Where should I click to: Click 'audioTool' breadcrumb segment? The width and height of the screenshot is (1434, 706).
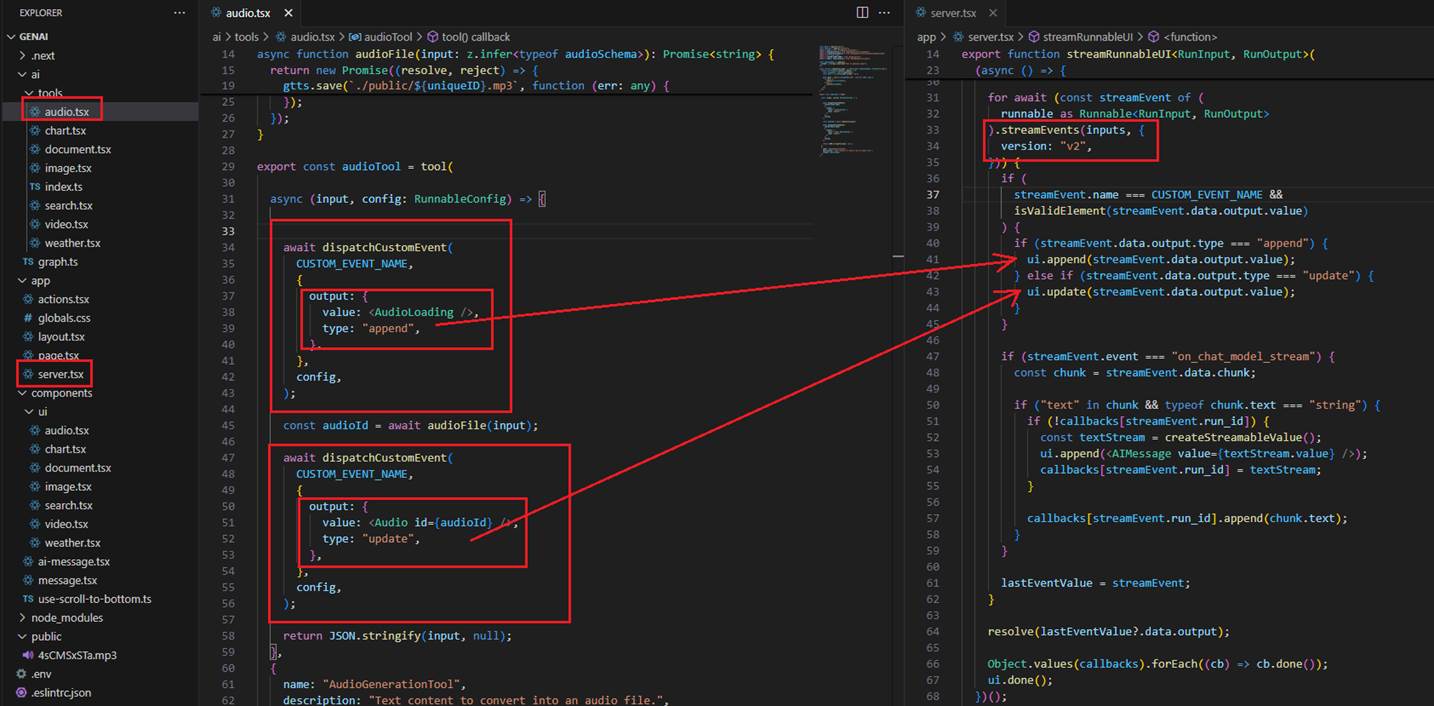point(387,37)
